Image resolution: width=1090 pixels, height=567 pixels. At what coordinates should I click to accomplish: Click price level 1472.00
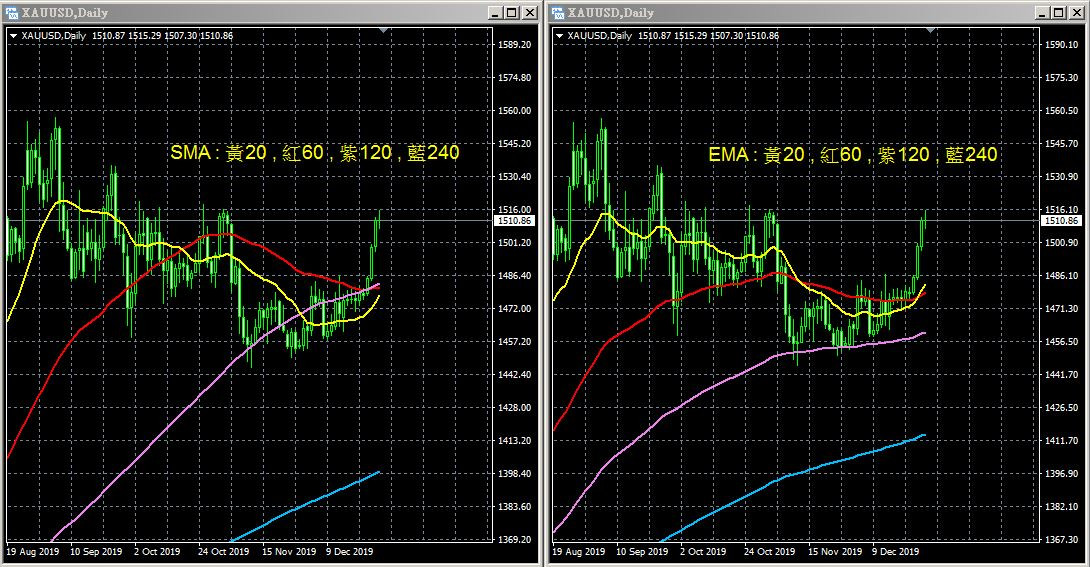pyautogui.click(x=514, y=309)
